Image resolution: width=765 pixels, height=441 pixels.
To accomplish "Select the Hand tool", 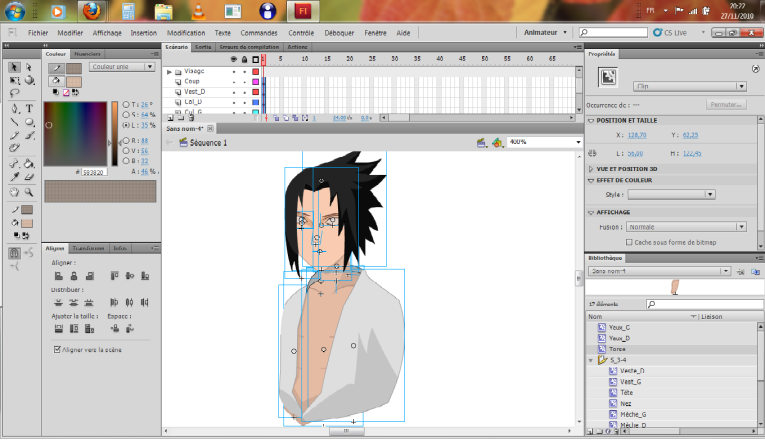I will [14, 192].
